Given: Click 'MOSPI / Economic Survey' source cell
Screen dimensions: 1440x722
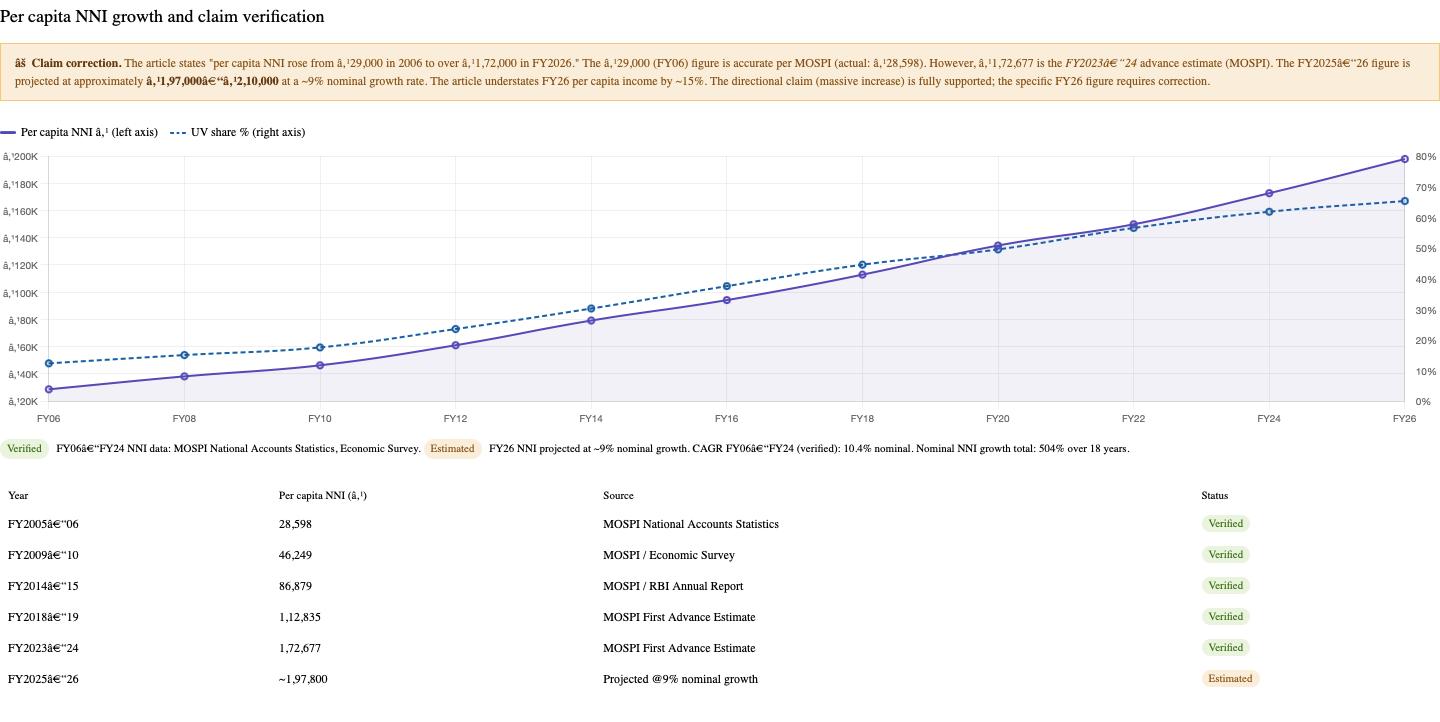Looking at the screenshot, I should click(x=669, y=555).
